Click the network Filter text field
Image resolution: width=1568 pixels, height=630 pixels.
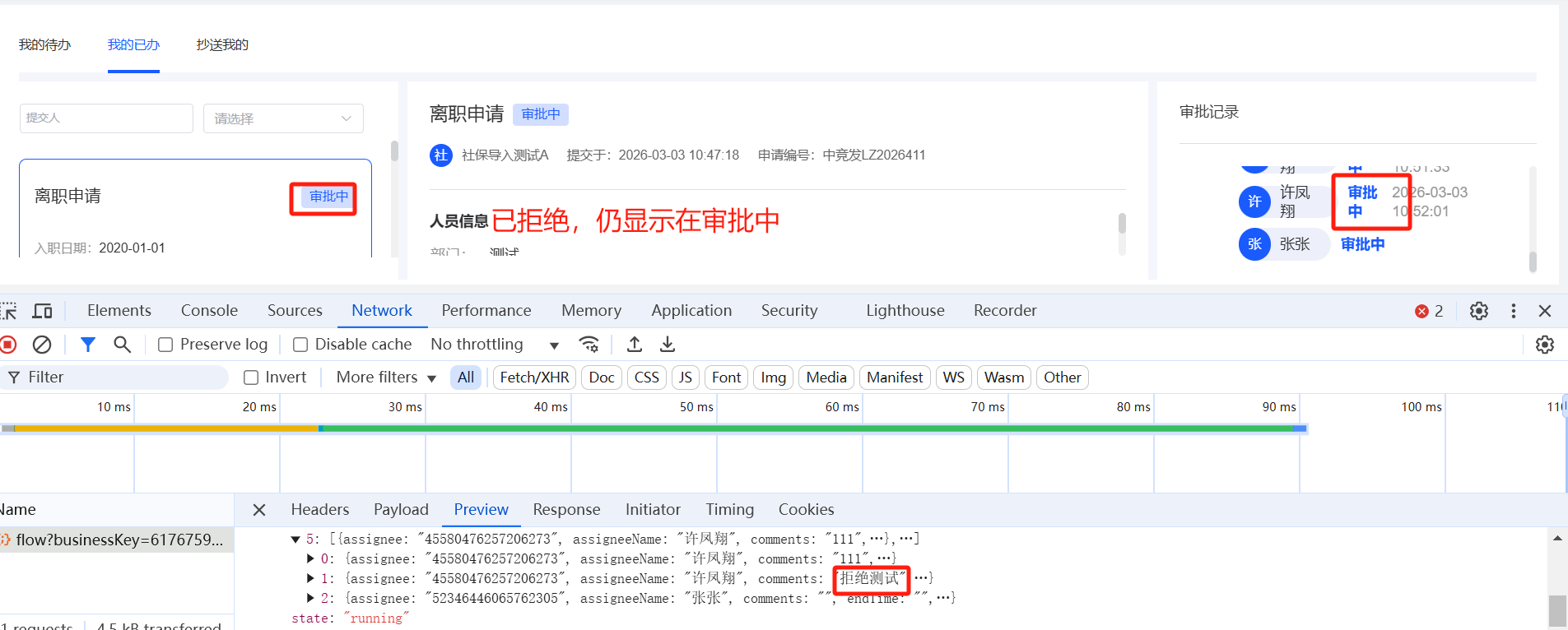pos(115,378)
